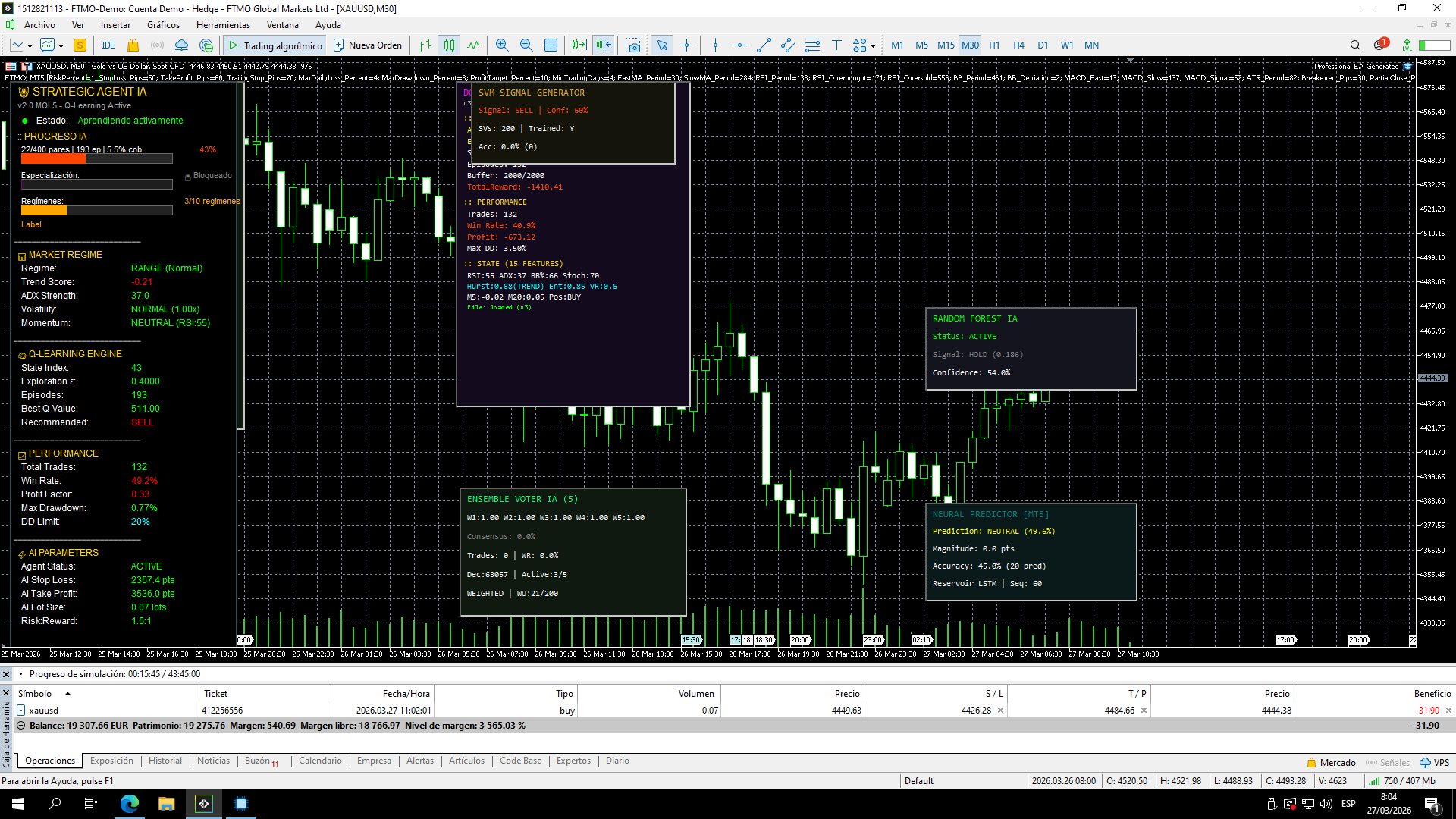Click the Nueva Orden button
This screenshot has height=819, width=1456.
(x=368, y=45)
